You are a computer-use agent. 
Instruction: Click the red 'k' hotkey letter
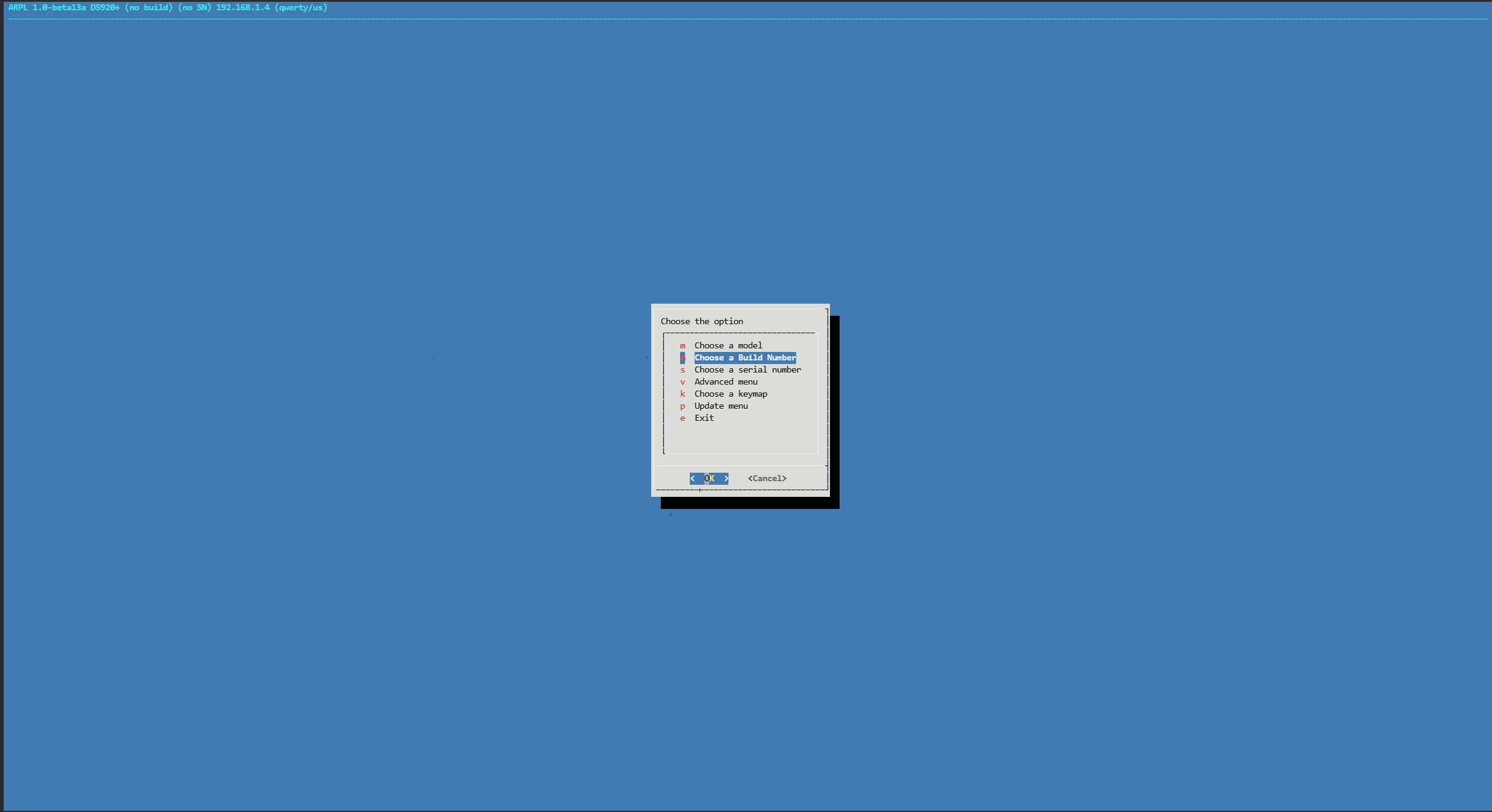(x=683, y=394)
